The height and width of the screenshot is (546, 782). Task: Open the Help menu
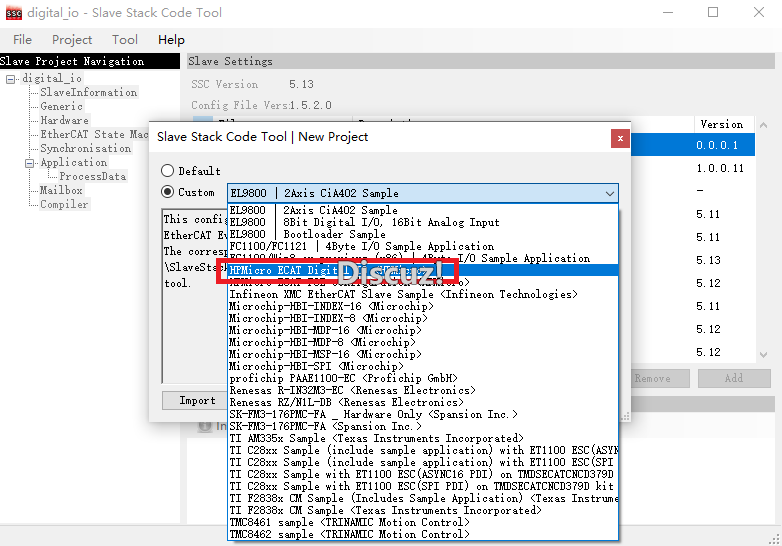(171, 39)
